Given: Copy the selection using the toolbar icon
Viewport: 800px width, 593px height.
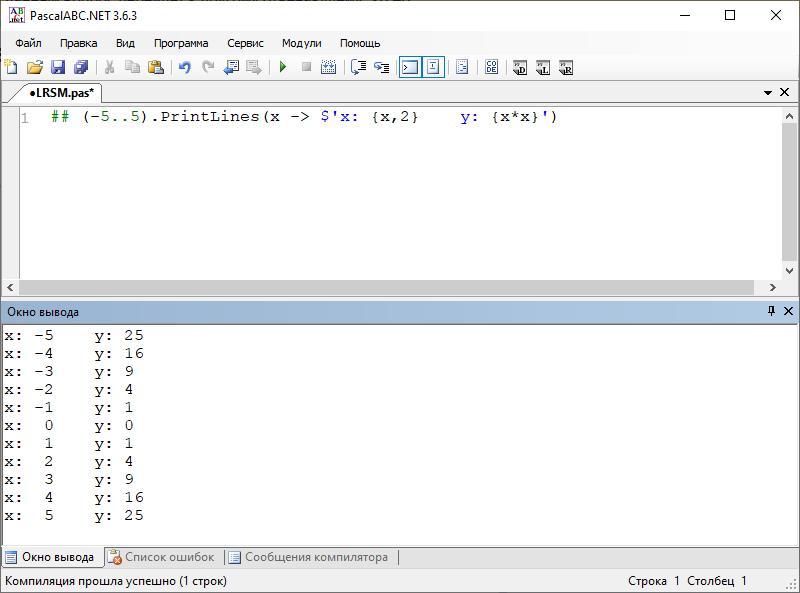Looking at the screenshot, I should pos(133,67).
